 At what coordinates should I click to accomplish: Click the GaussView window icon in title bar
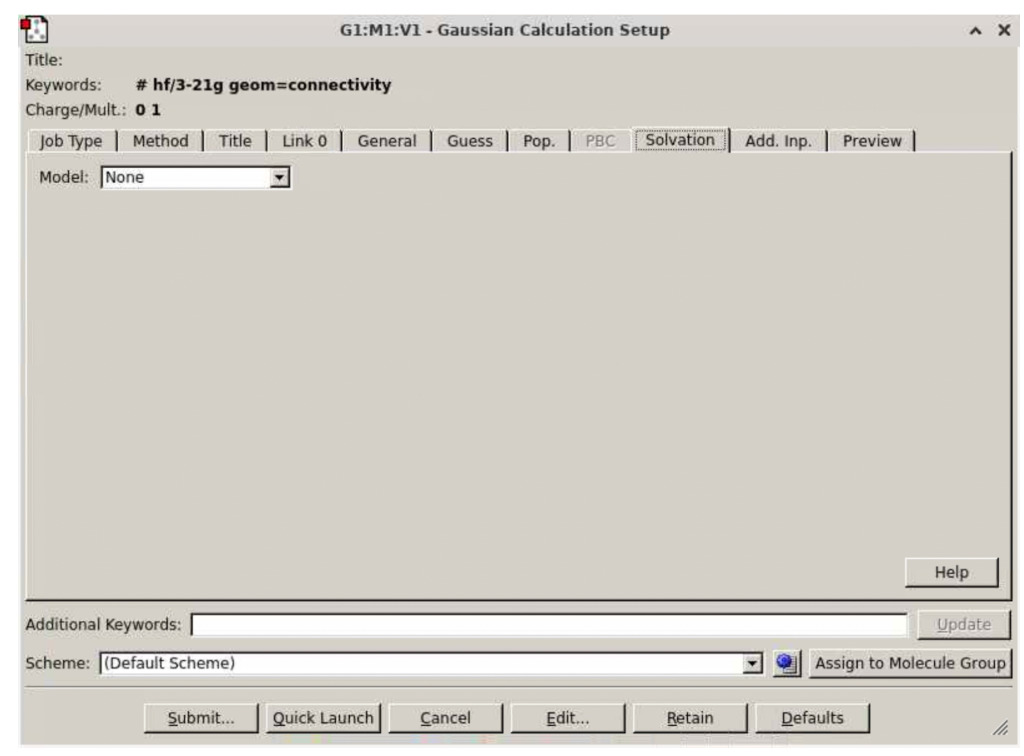coord(34,30)
